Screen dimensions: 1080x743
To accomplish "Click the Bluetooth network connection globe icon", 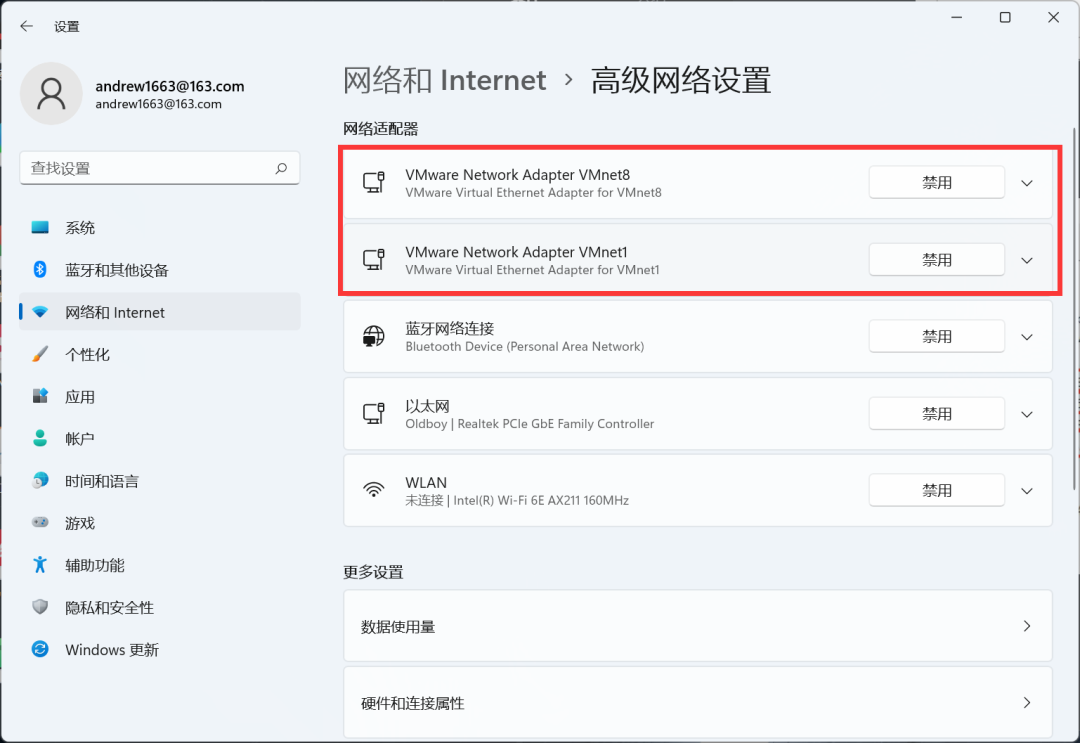I will pyautogui.click(x=374, y=337).
